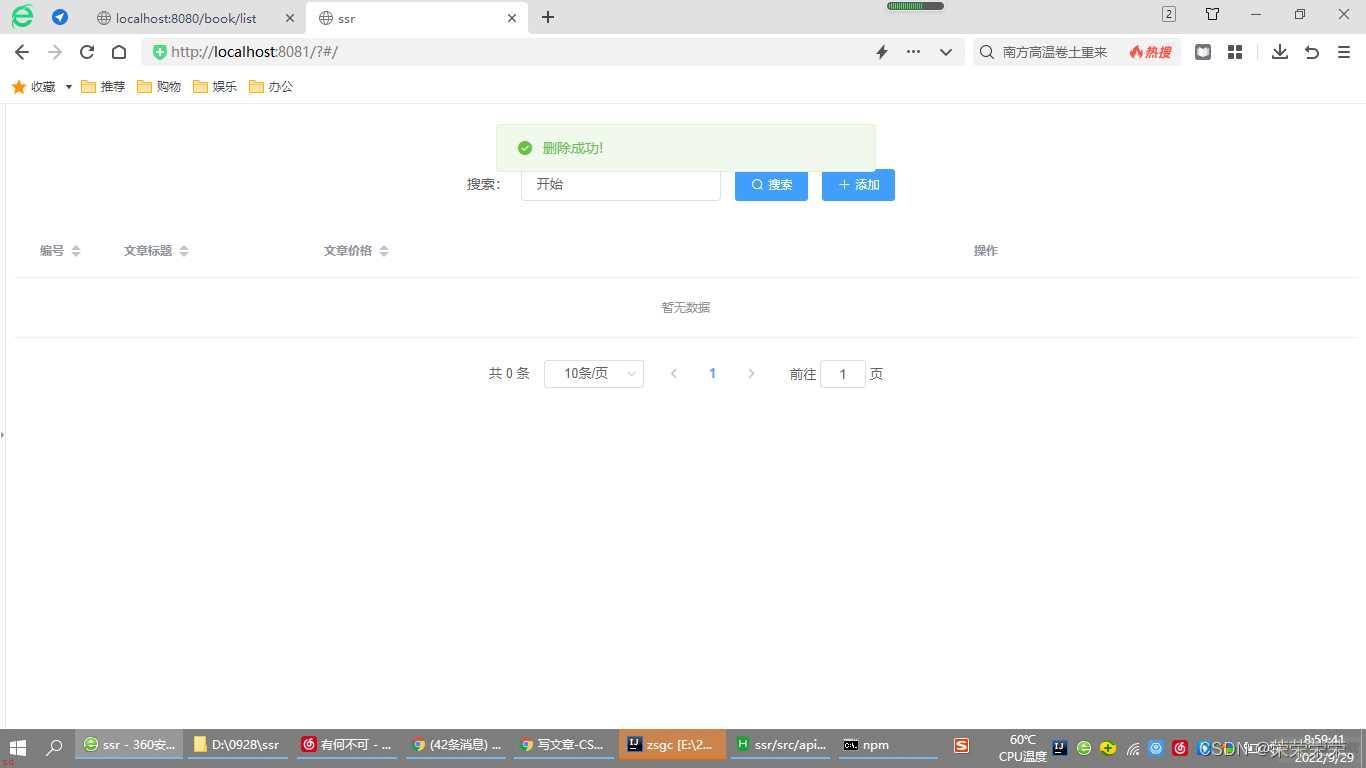Image resolution: width=1366 pixels, height=768 pixels.
Task: Switch to ssr - 360 browser taskbar item
Action: 129,745
